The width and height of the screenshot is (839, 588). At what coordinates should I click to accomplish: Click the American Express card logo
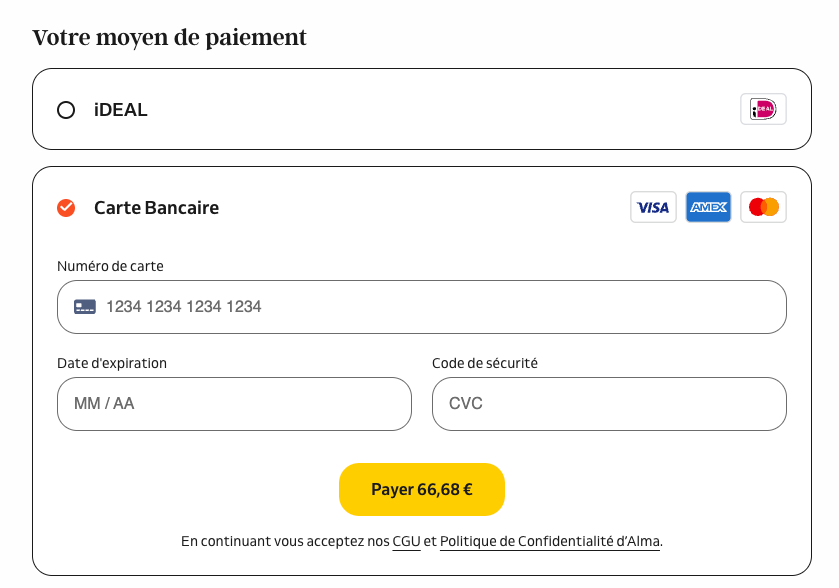[x=708, y=207]
